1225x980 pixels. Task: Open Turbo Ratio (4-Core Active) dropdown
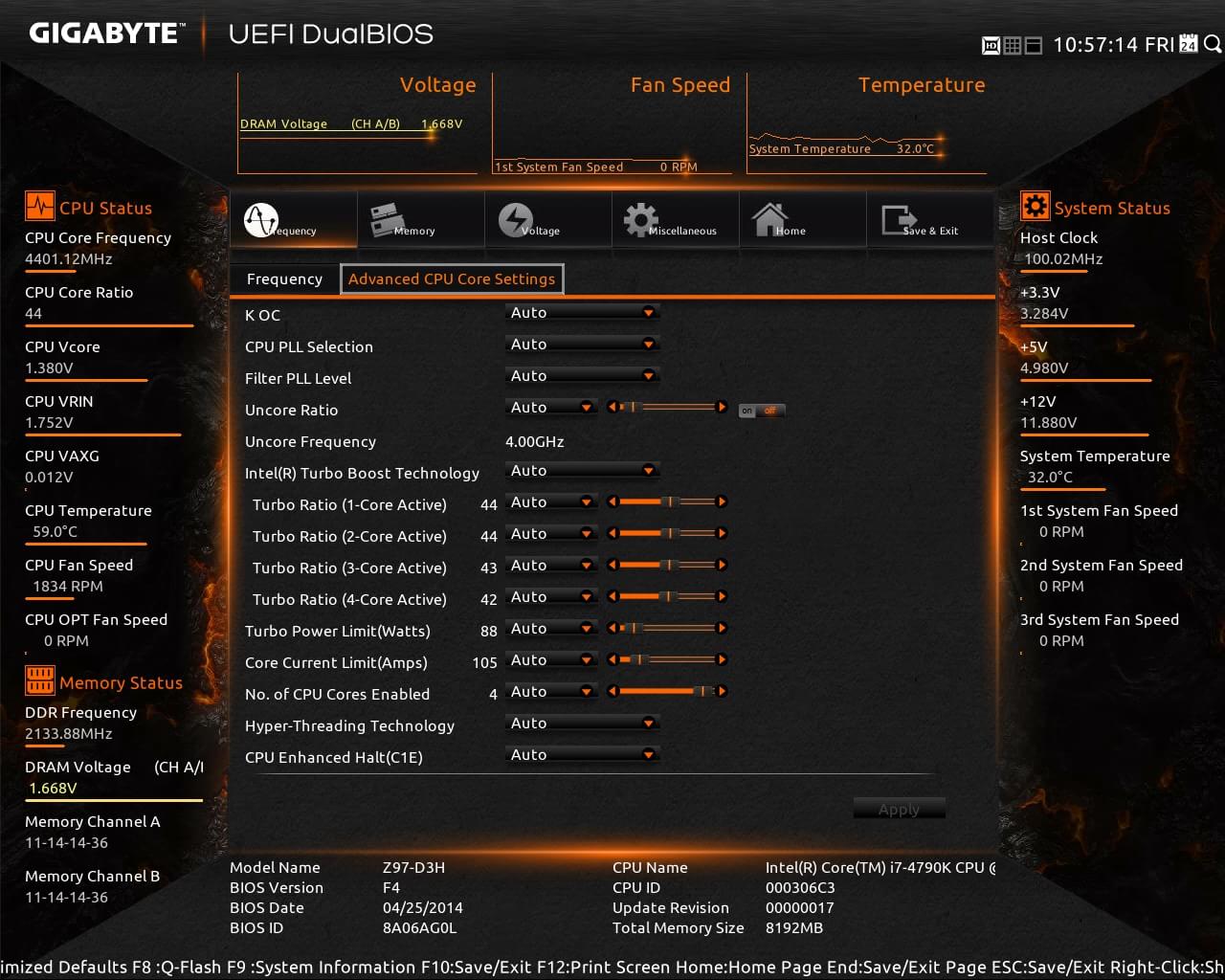tap(551, 597)
